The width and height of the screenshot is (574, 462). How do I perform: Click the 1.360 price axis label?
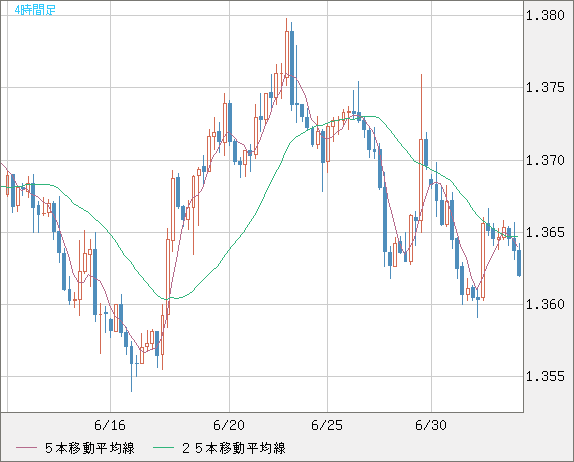pyautogui.click(x=545, y=304)
